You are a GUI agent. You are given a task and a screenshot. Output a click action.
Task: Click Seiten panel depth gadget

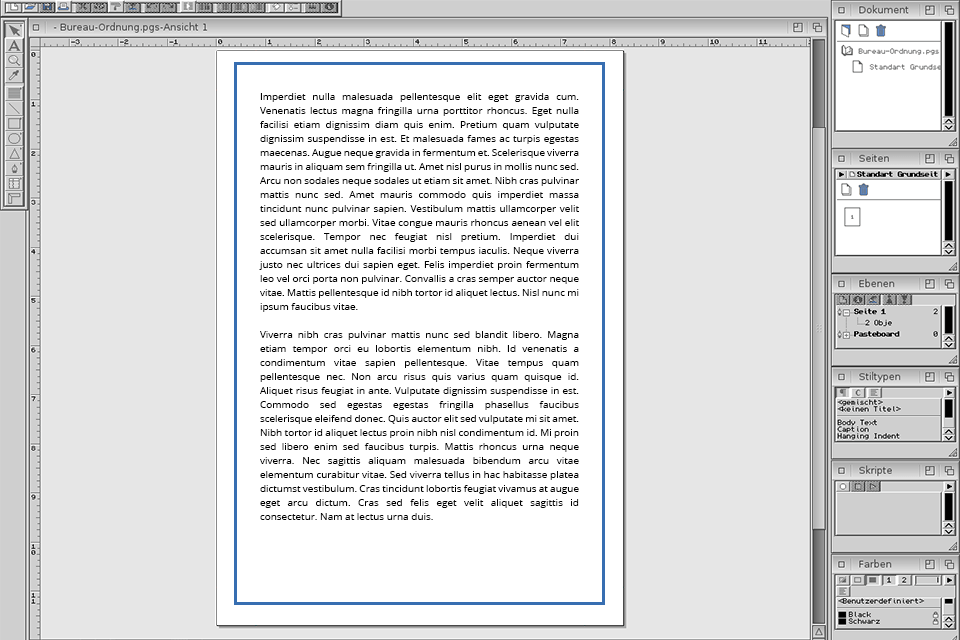[x=949, y=159]
